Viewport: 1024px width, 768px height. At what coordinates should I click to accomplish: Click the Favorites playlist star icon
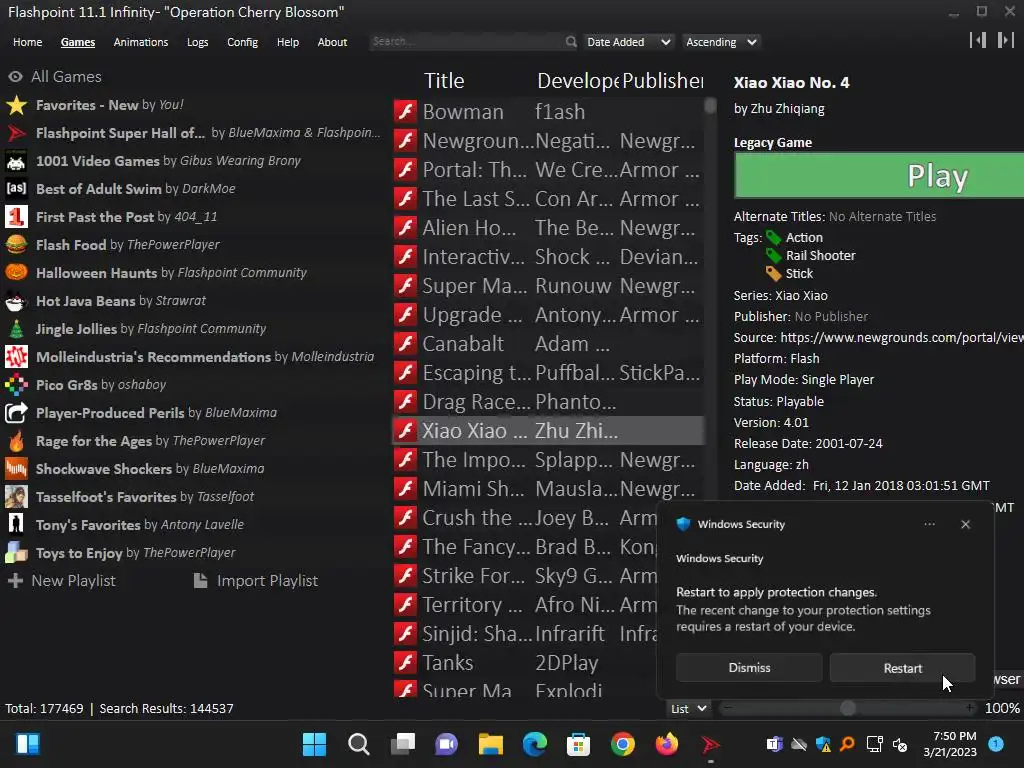pyautogui.click(x=16, y=105)
